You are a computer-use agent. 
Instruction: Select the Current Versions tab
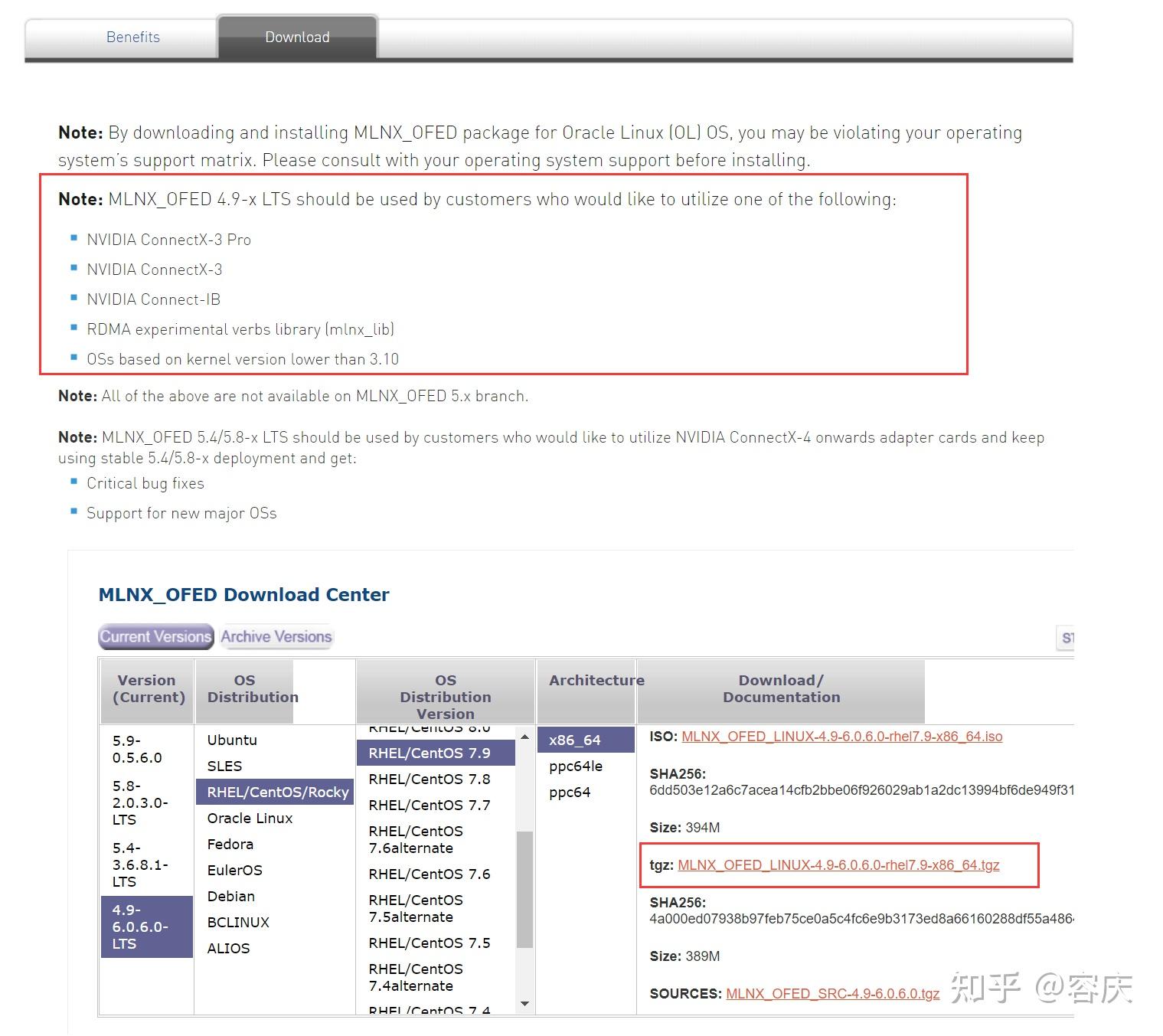pos(155,636)
